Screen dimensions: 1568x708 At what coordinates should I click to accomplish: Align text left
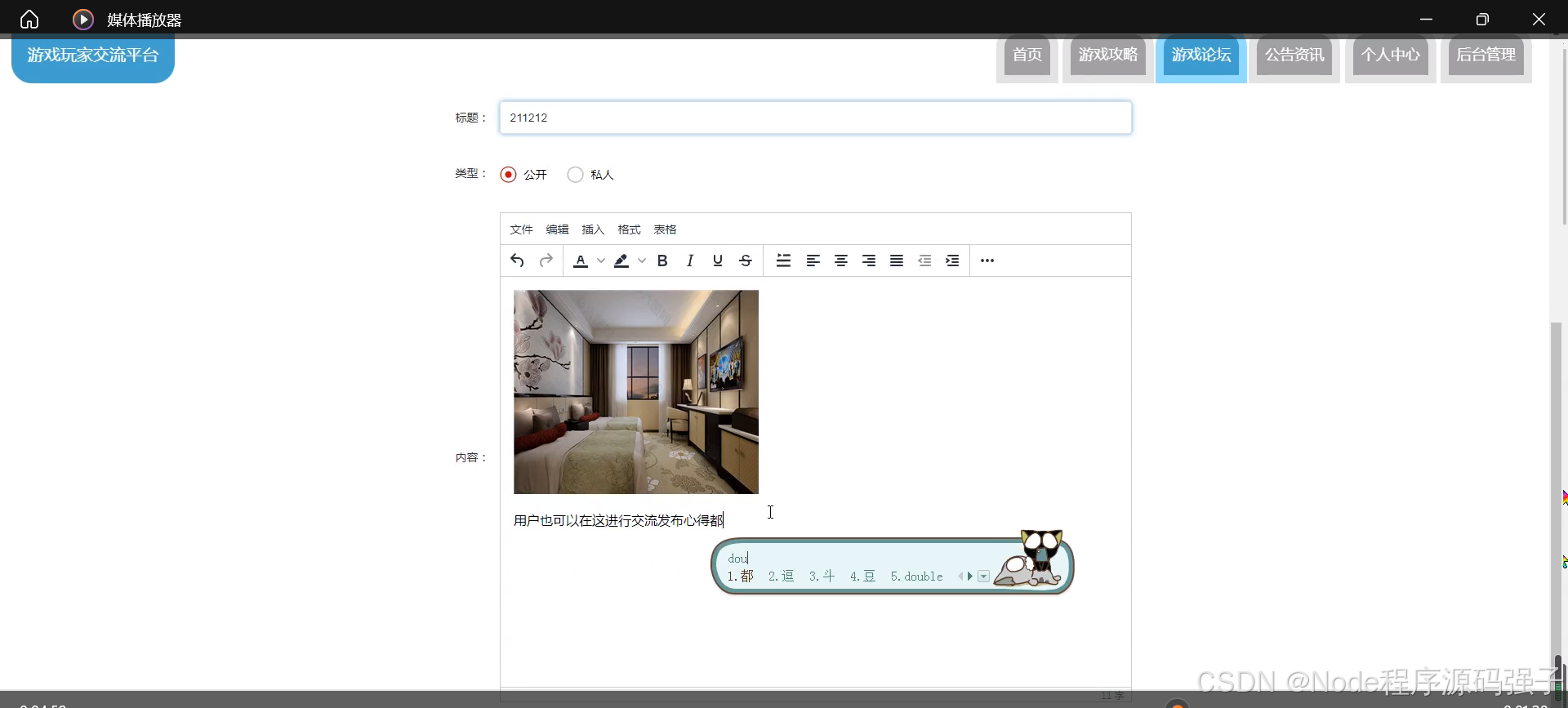pyautogui.click(x=813, y=260)
